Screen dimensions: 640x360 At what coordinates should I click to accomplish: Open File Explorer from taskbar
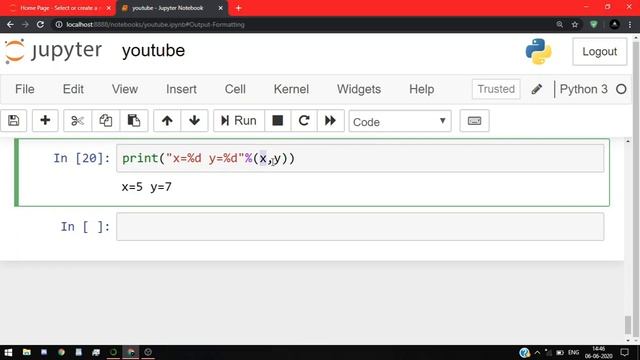pos(27,352)
